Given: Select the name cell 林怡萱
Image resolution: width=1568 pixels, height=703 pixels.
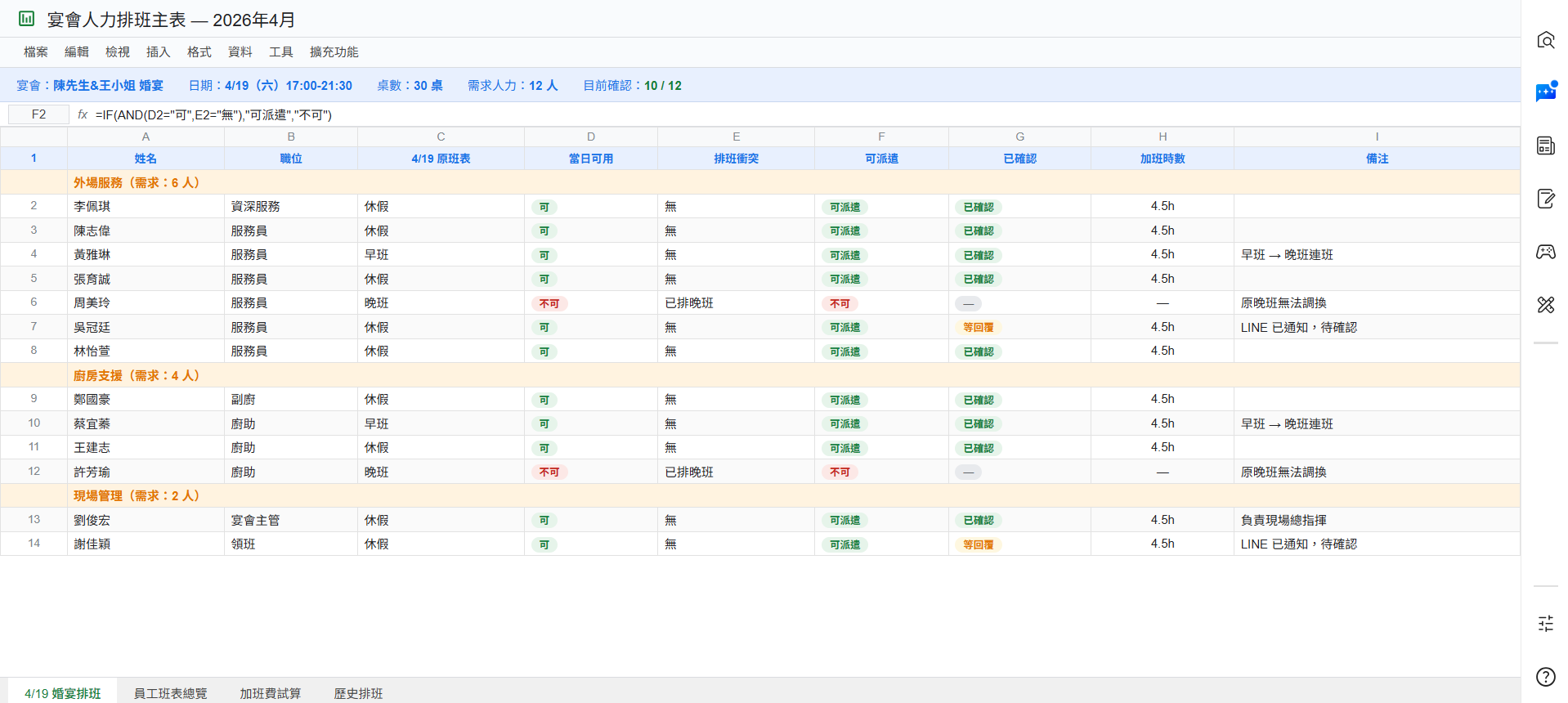Looking at the screenshot, I should pos(146,351).
